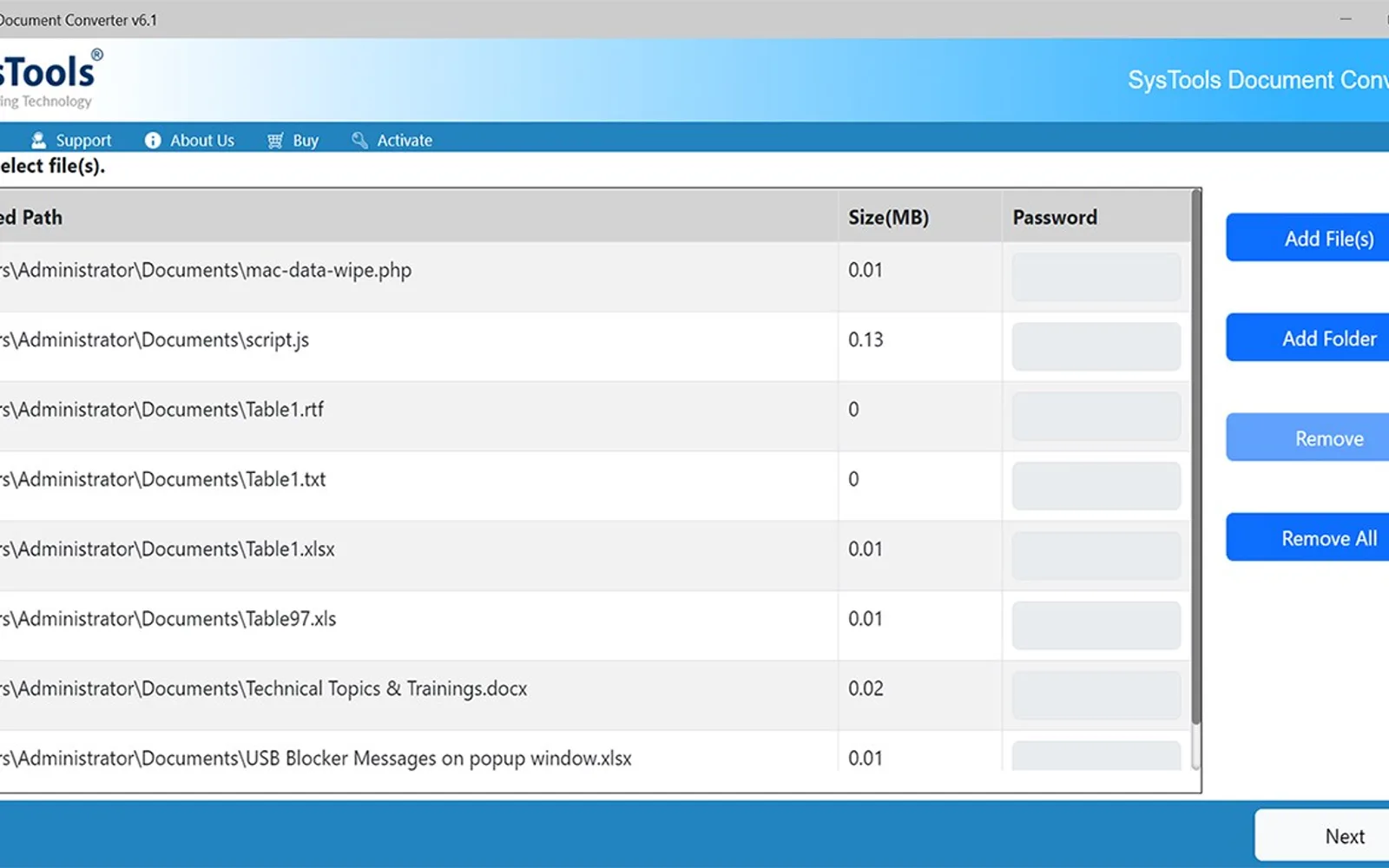Select the script.js file path

(155, 339)
